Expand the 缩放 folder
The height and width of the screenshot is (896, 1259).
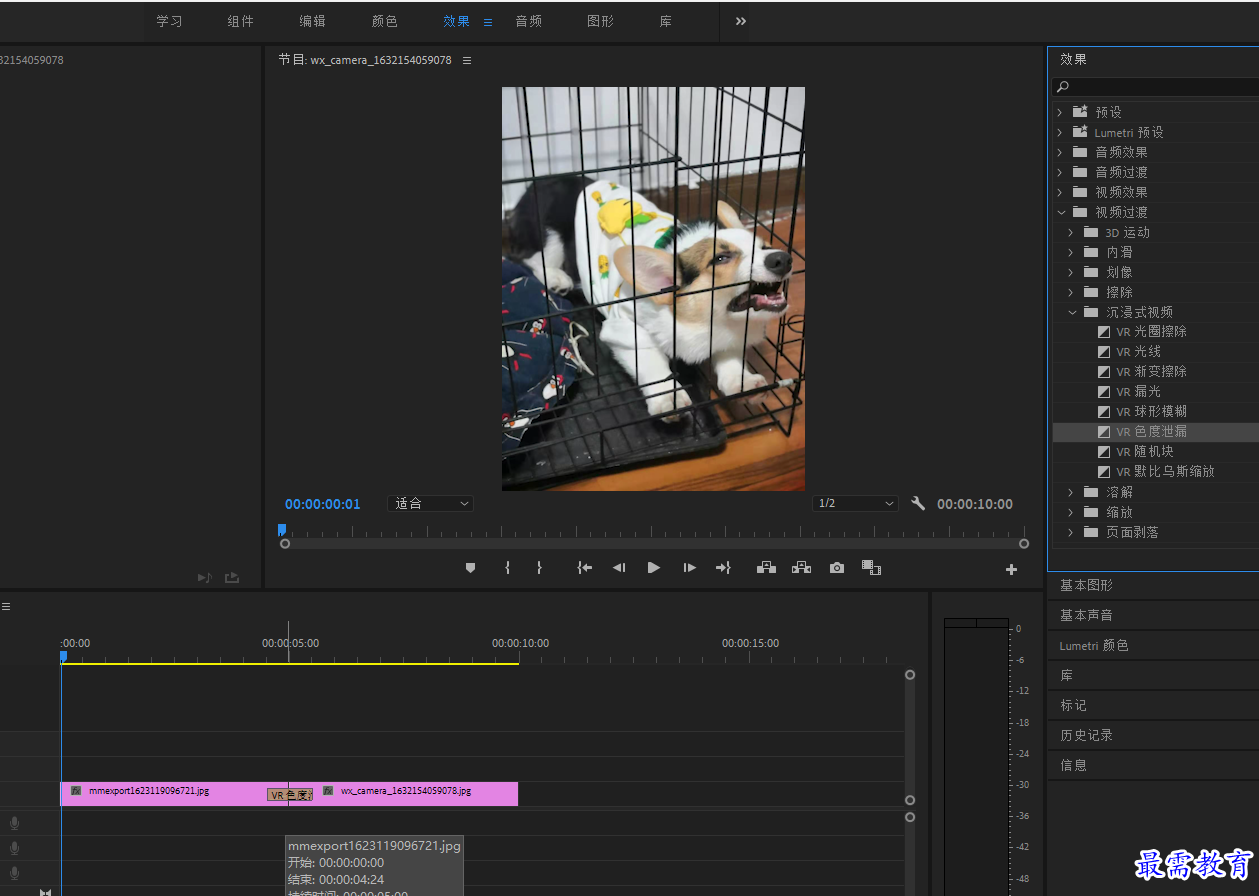(x=1071, y=512)
